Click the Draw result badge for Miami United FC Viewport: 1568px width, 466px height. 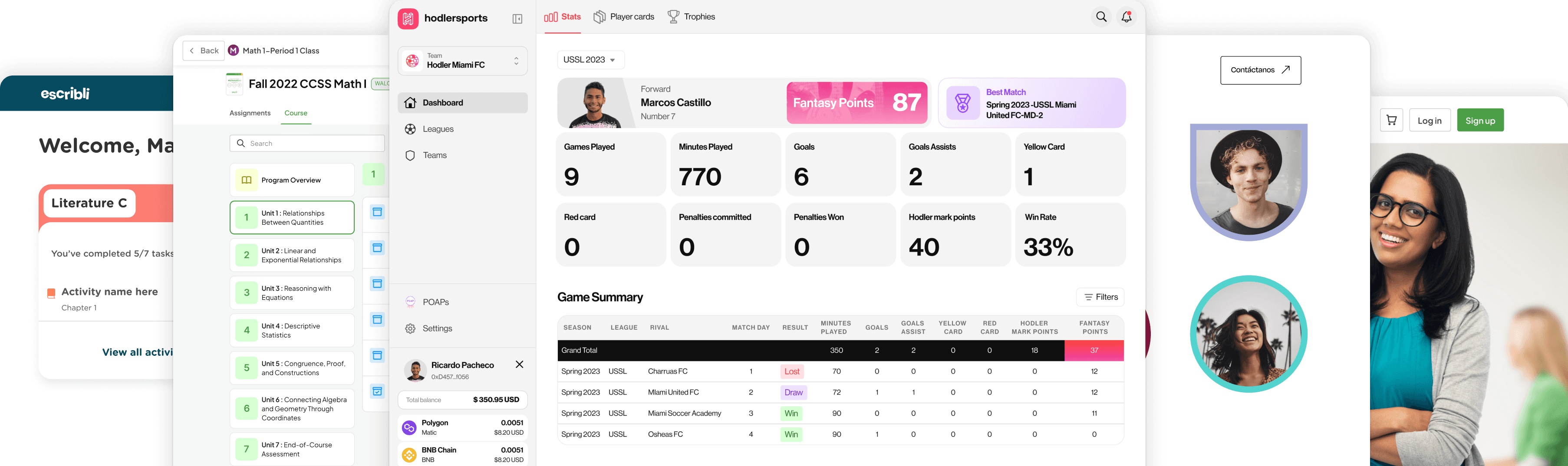[x=794, y=392]
